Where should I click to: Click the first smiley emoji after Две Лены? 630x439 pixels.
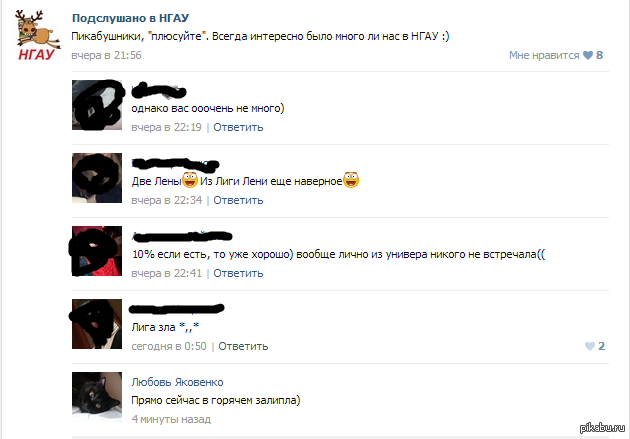(x=190, y=180)
